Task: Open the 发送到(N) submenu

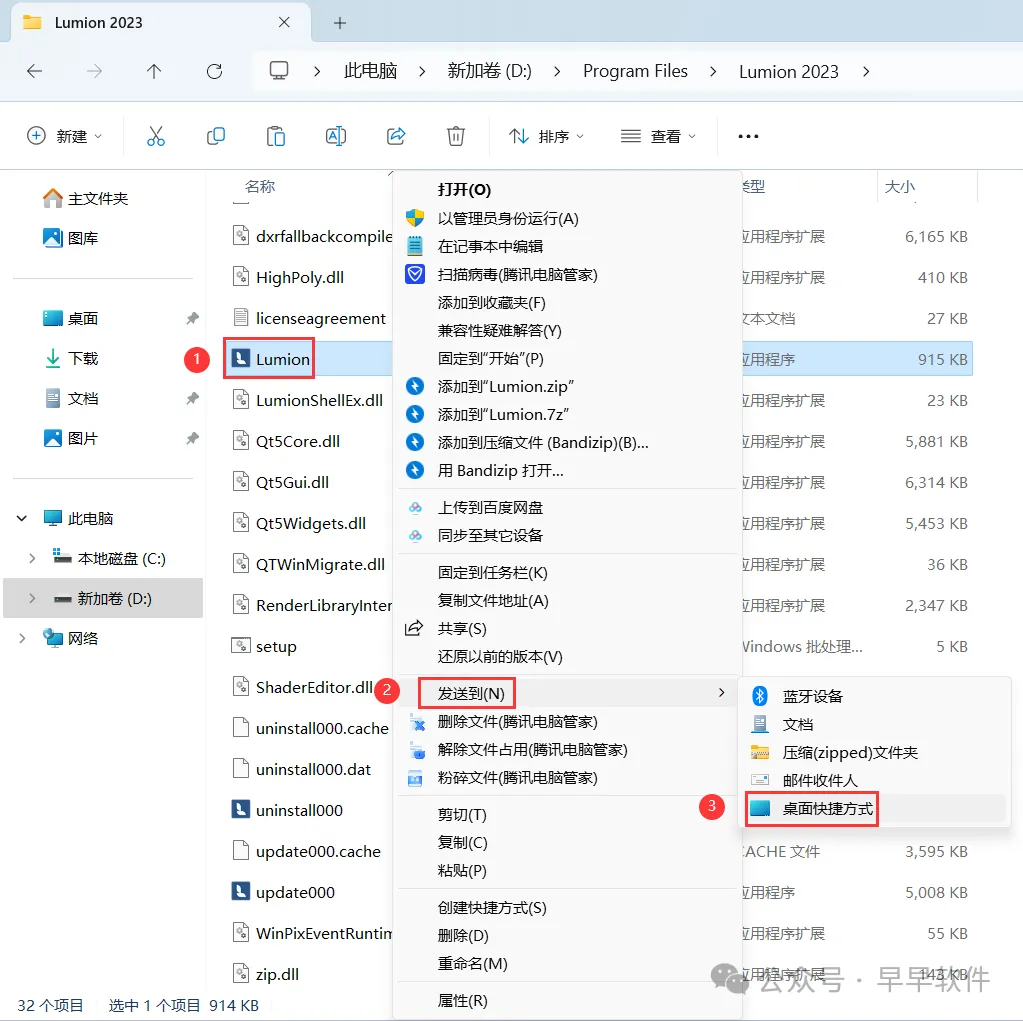Action: (x=567, y=693)
